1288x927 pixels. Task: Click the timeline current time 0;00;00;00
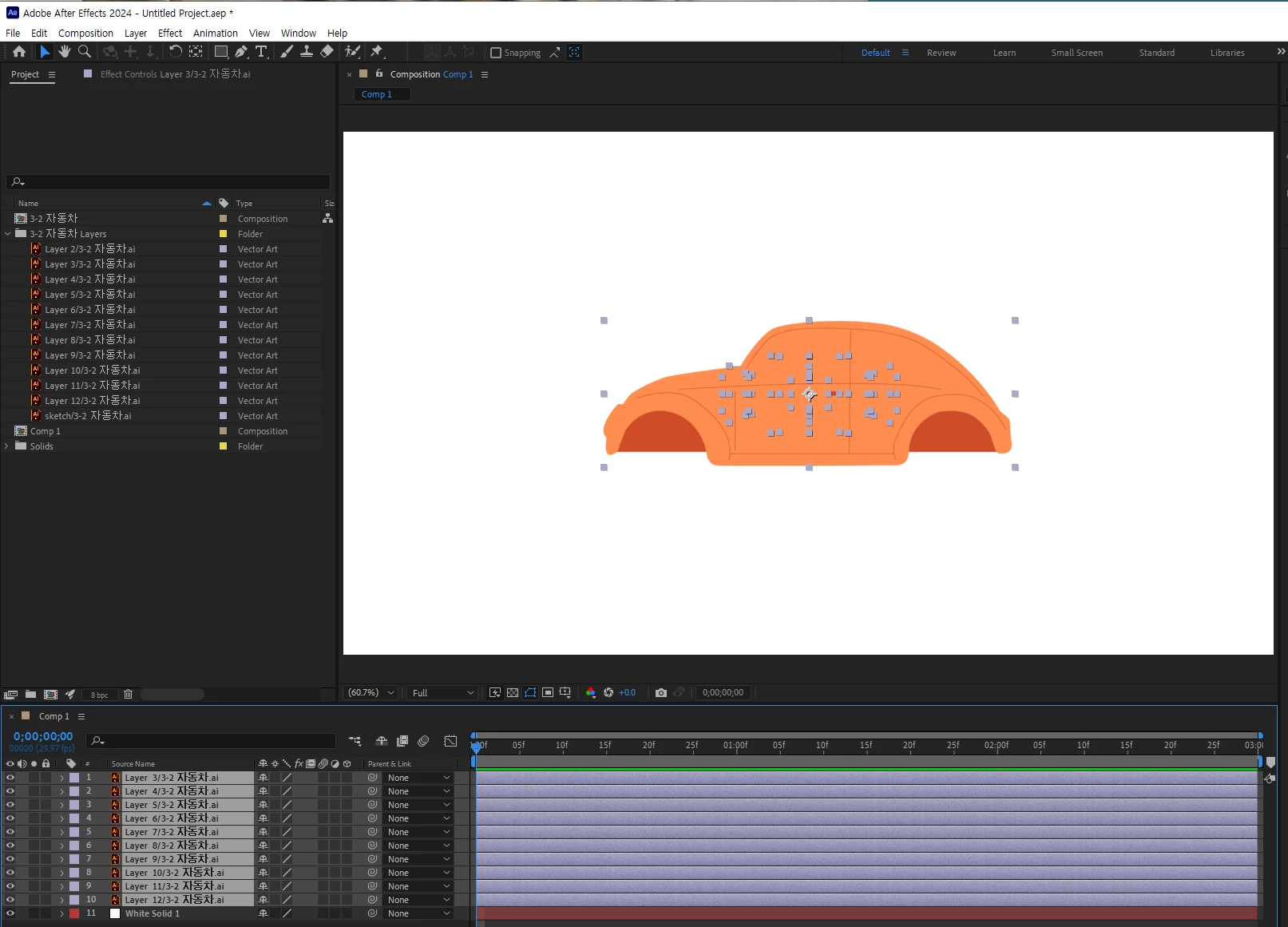43,736
